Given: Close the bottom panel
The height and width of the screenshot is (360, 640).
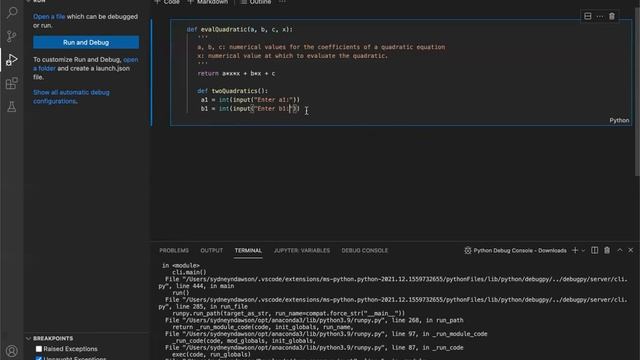Looking at the screenshot, I should coord(631,250).
